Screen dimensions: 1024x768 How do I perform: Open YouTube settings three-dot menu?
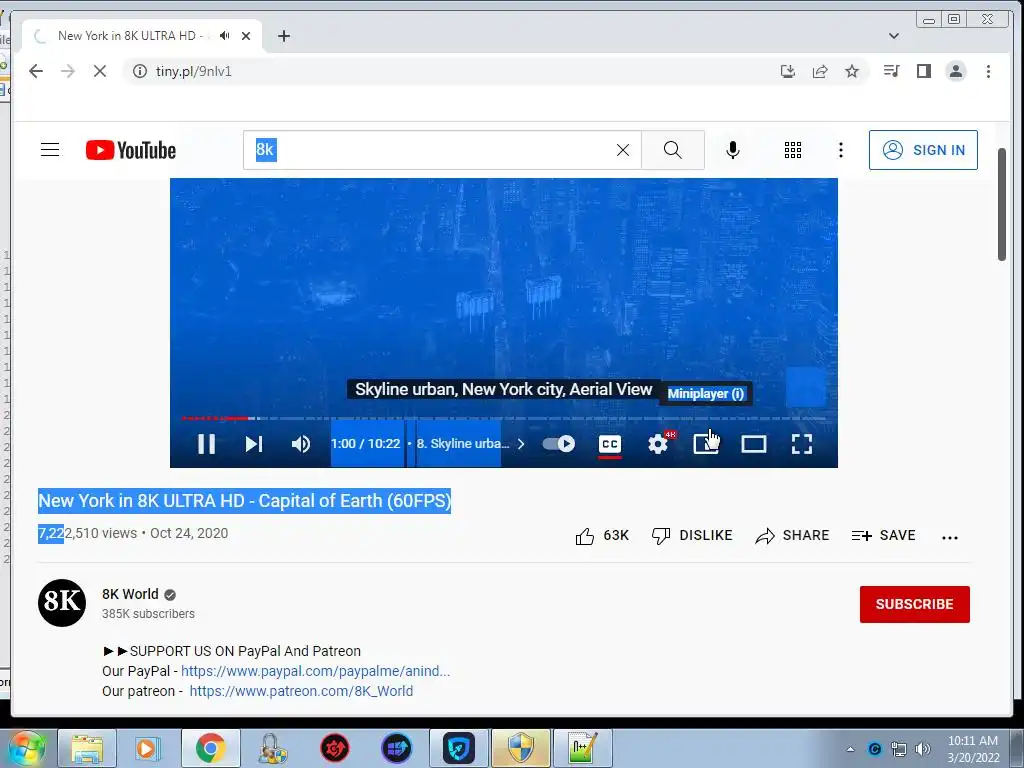840,150
